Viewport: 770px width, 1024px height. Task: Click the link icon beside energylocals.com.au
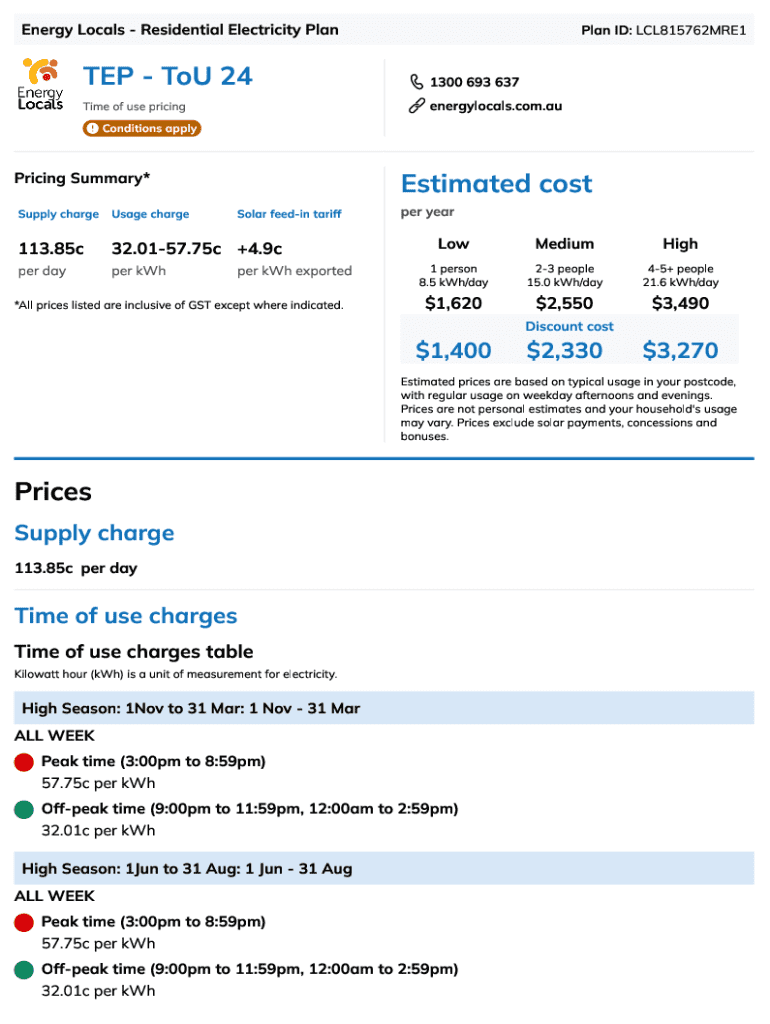point(417,105)
